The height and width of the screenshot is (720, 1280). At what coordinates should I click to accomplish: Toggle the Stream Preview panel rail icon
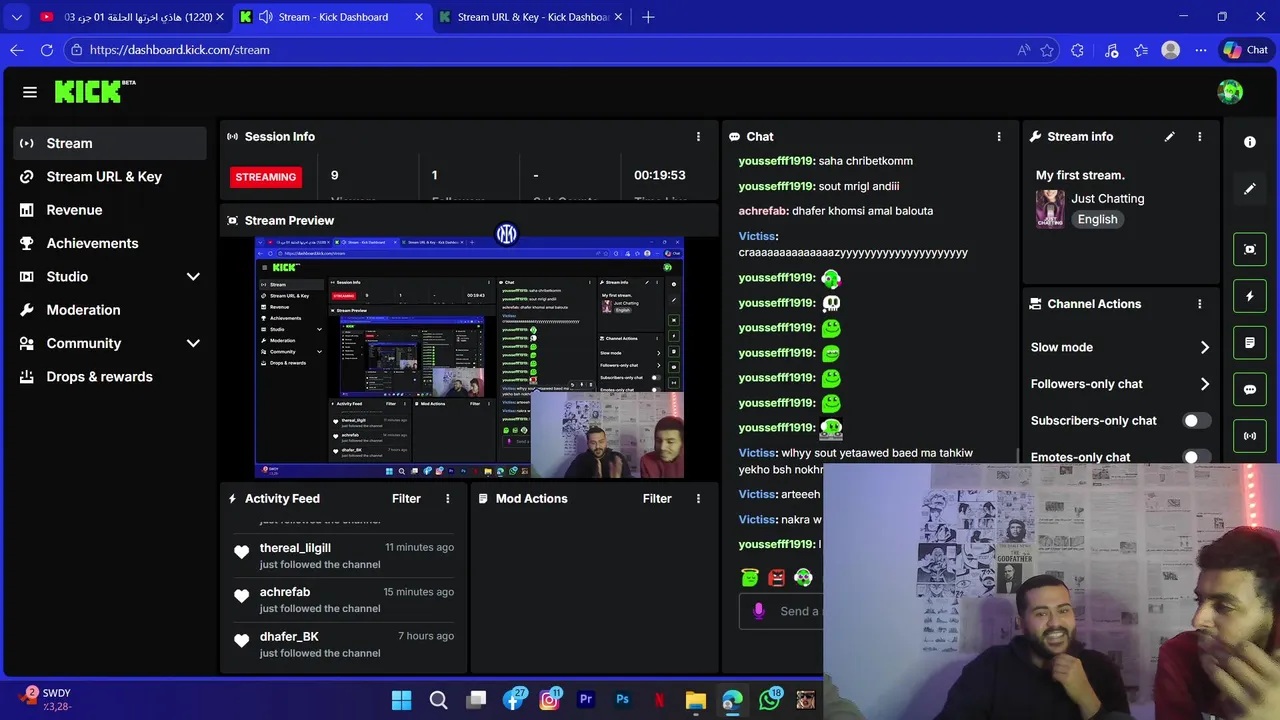pyautogui.click(x=1250, y=249)
